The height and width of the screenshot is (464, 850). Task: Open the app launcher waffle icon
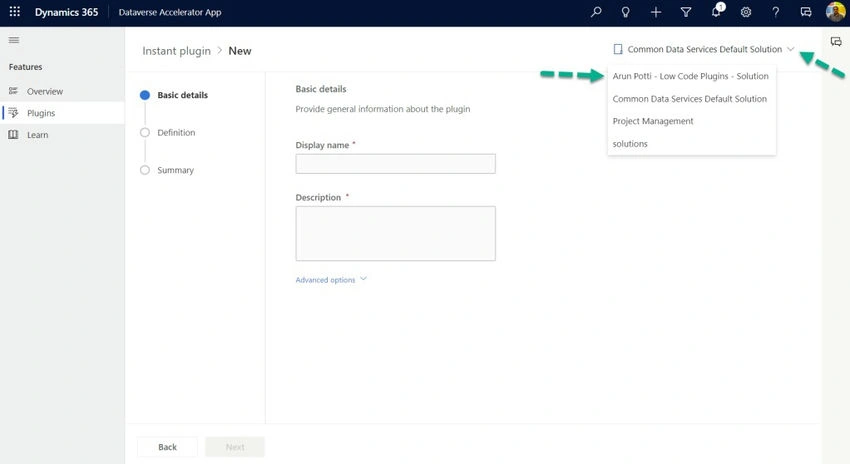[x=15, y=11]
